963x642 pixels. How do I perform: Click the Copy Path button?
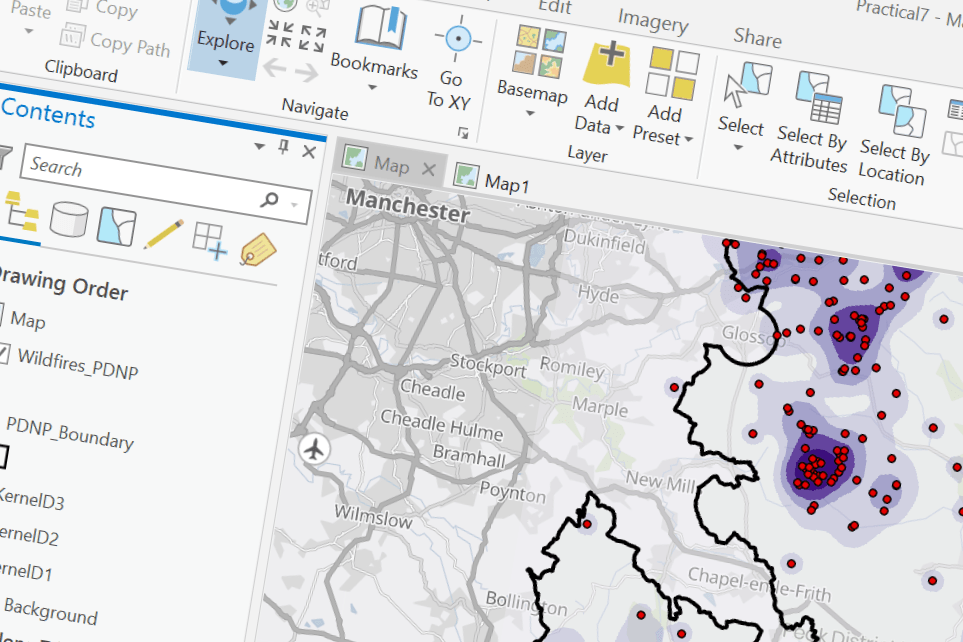point(115,44)
